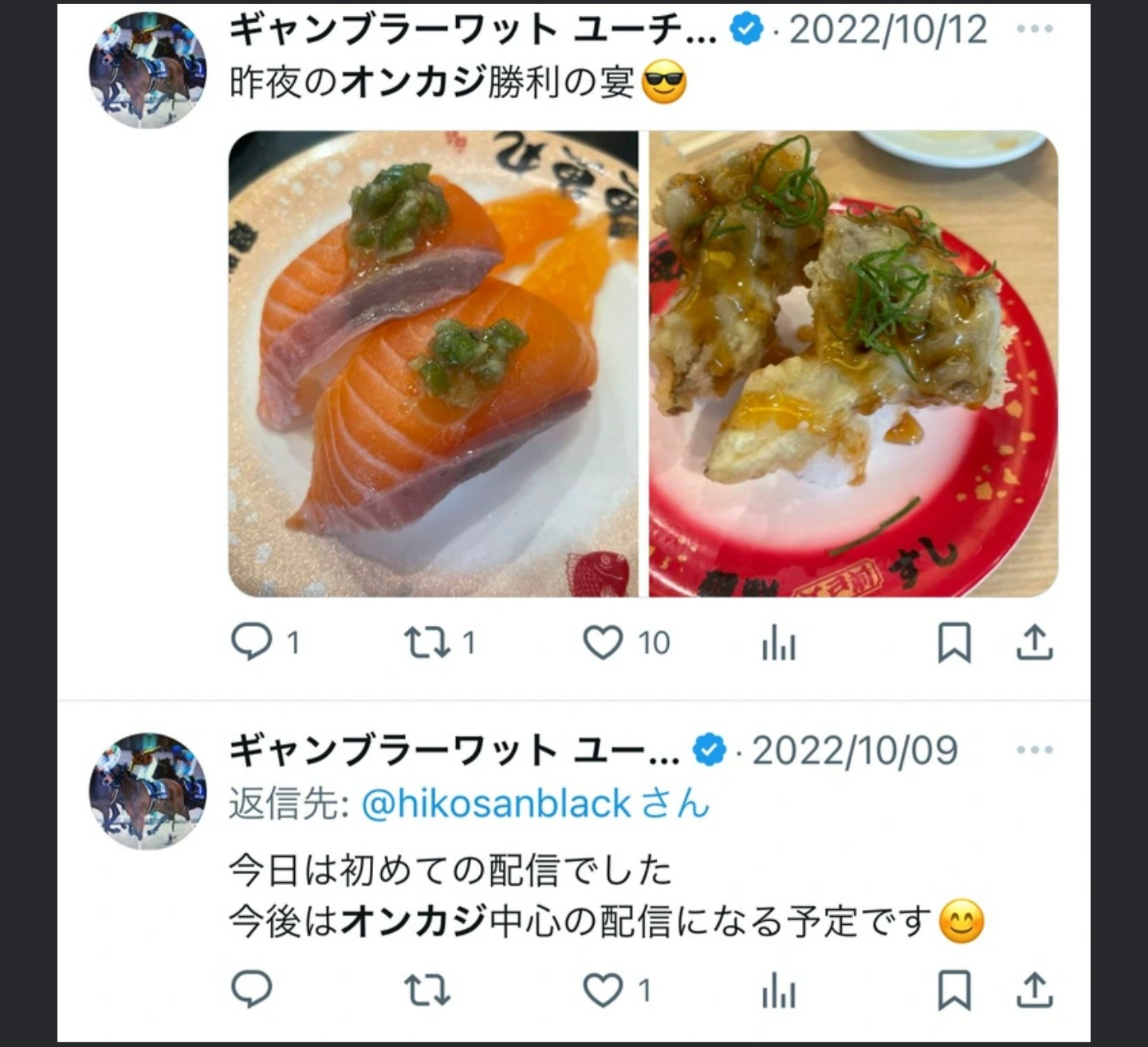Bookmark the 2022/10/12 sushi tweet
This screenshot has width=1148, height=1047.
[954, 643]
